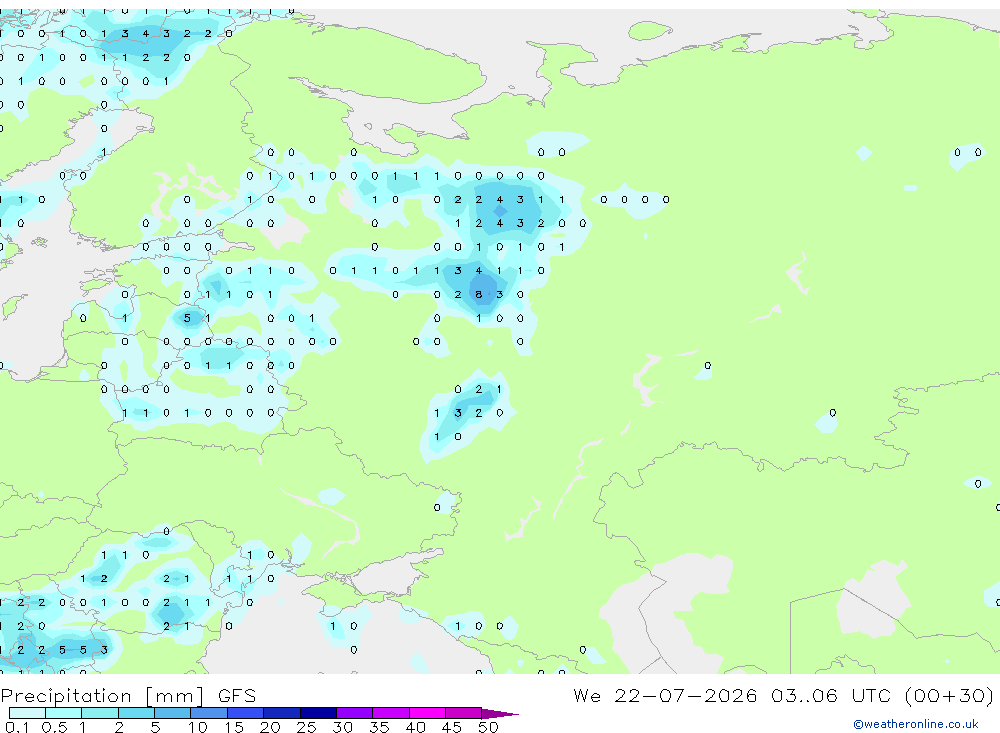This screenshot has height=733, width=1000.
Task: Click the legend tick label '15'
Action: (233, 727)
